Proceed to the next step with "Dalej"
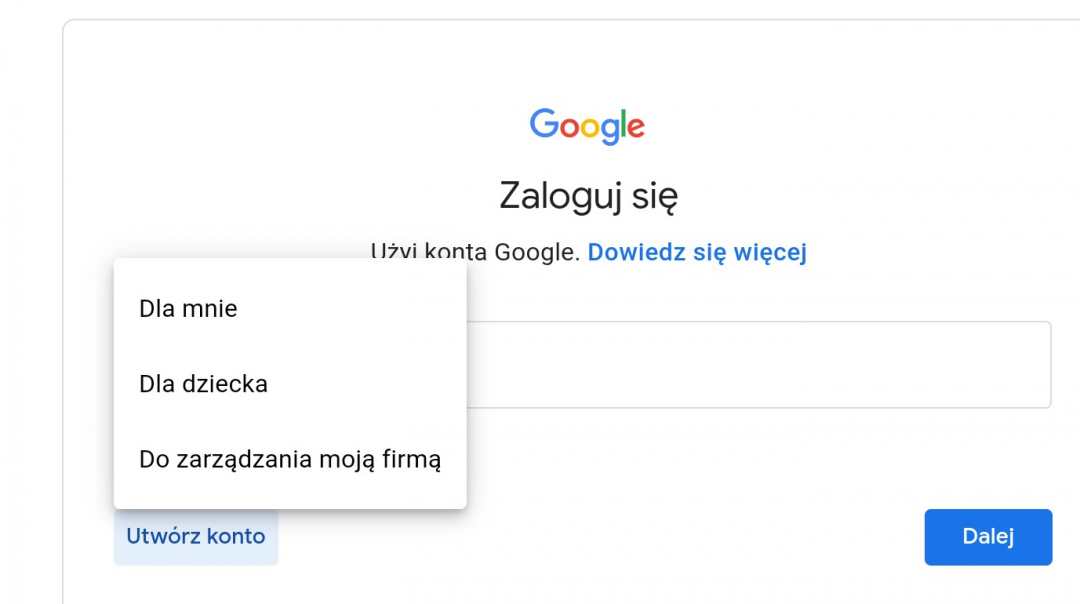The height and width of the screenshot is (604, 1080). pyautogui.click(x=988, y=537)
